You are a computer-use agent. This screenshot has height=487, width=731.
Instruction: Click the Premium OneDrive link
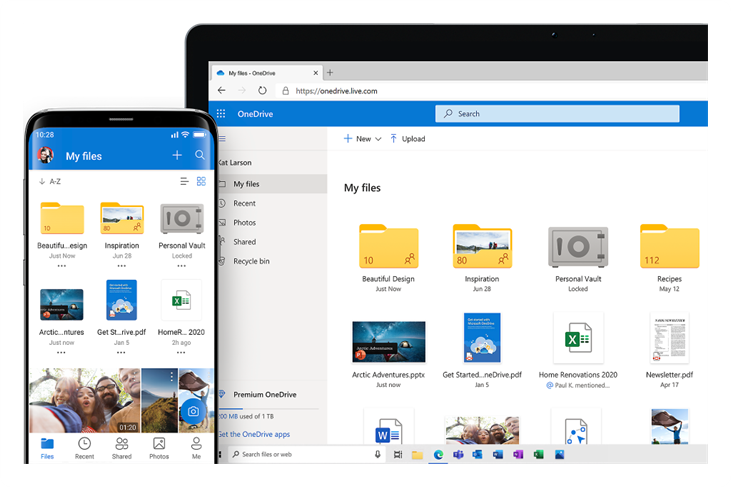pos(264,394)
